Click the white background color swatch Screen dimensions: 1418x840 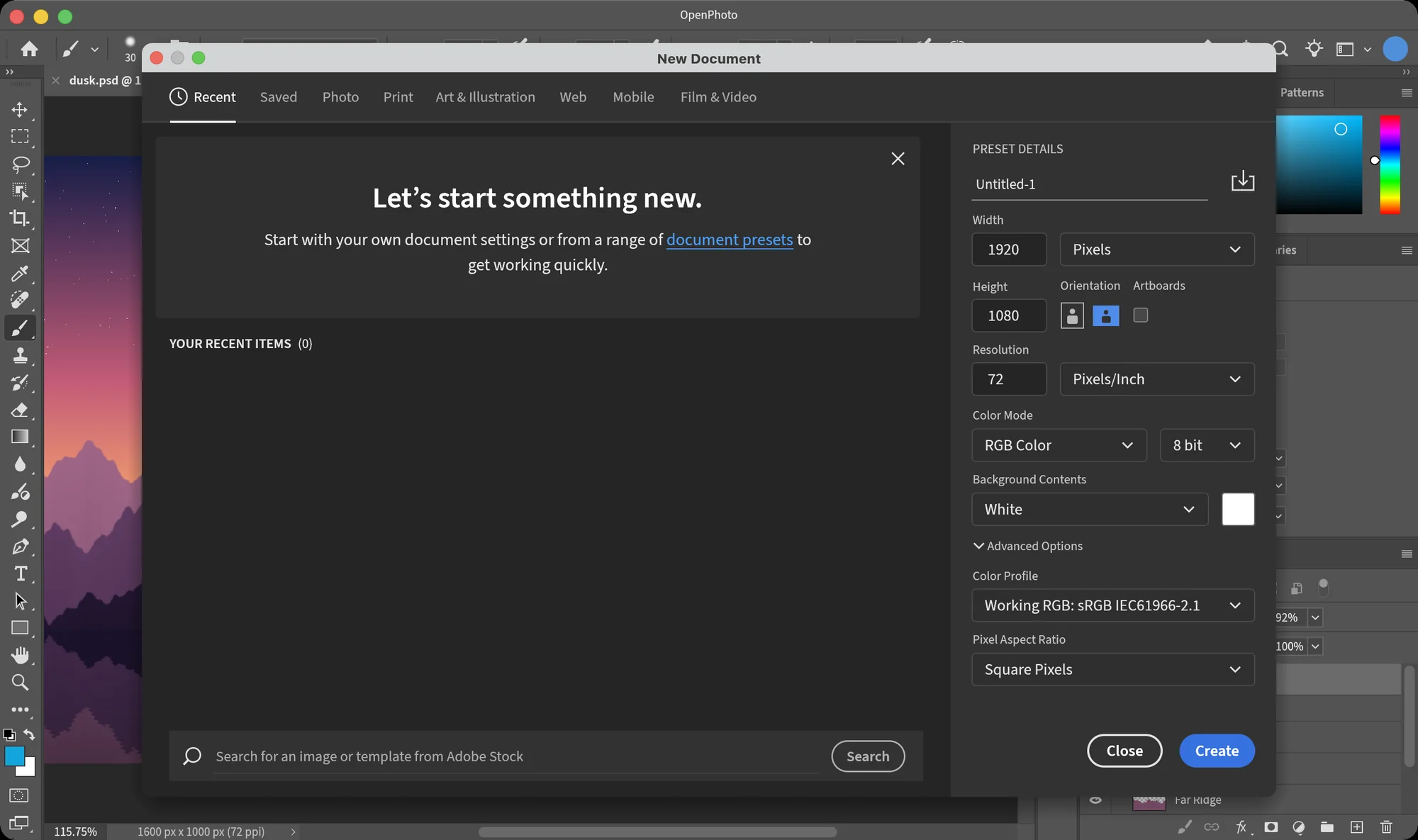[1238, 509]
